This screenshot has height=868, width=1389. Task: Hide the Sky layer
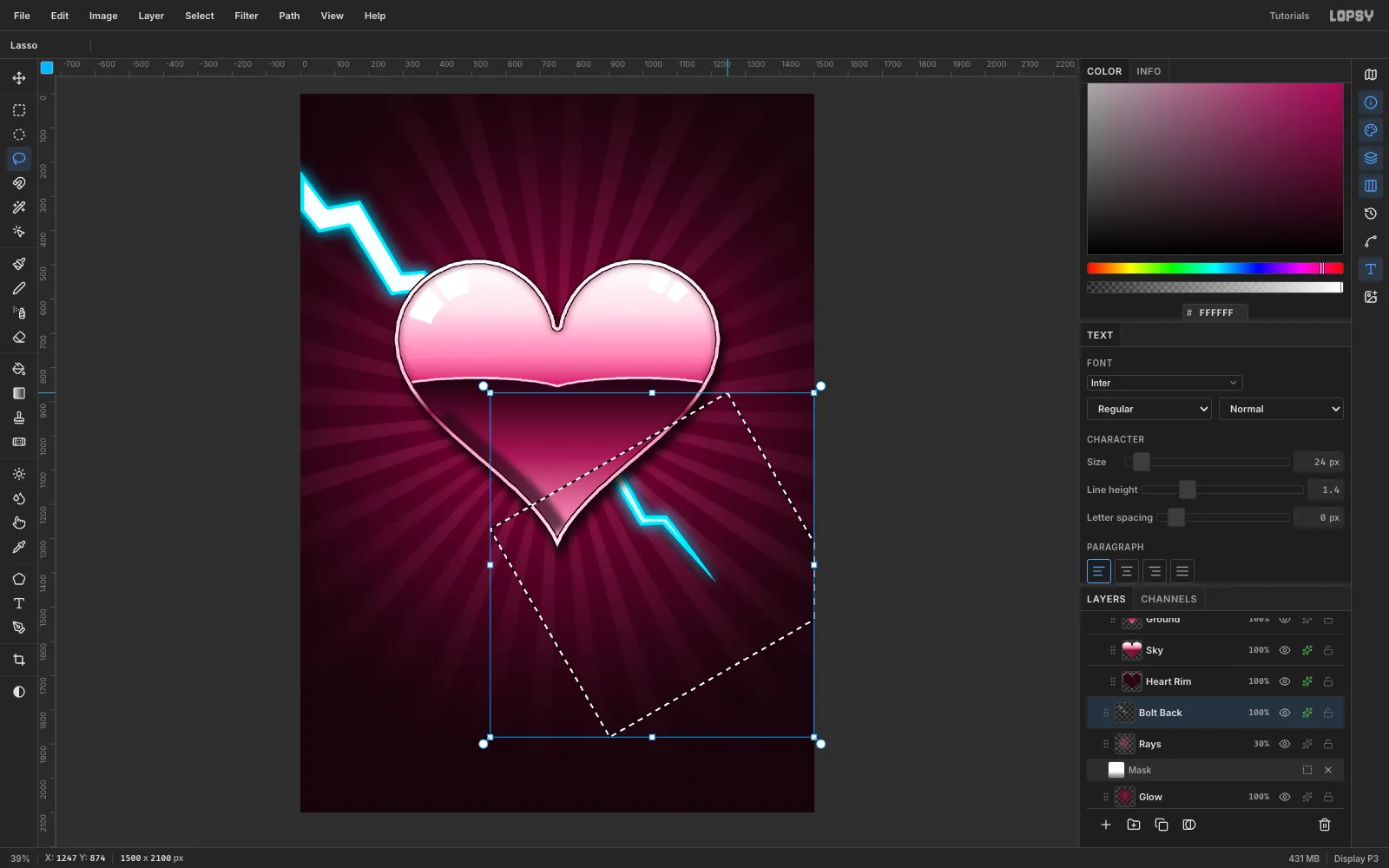[x=1285, y=650]
